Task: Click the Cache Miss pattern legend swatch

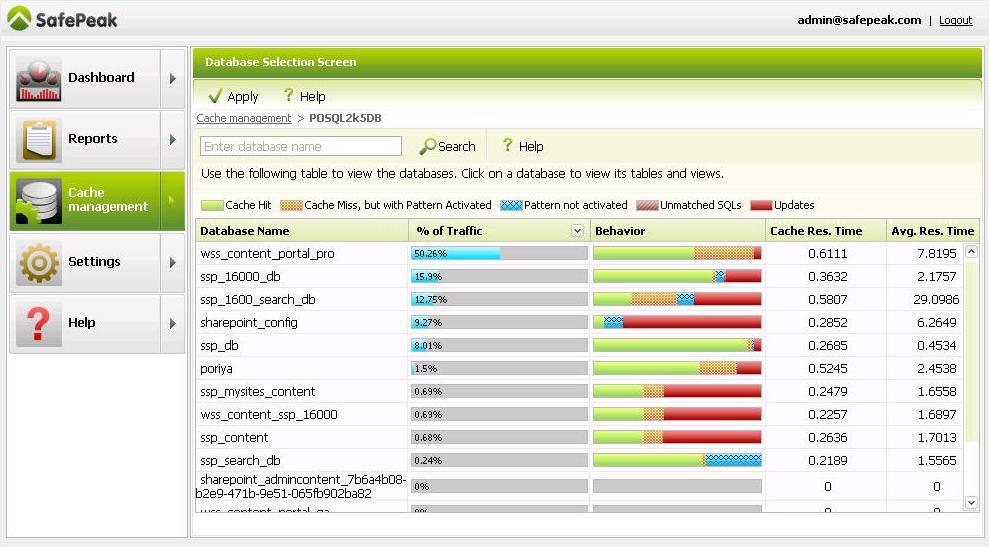Action: 291,205
